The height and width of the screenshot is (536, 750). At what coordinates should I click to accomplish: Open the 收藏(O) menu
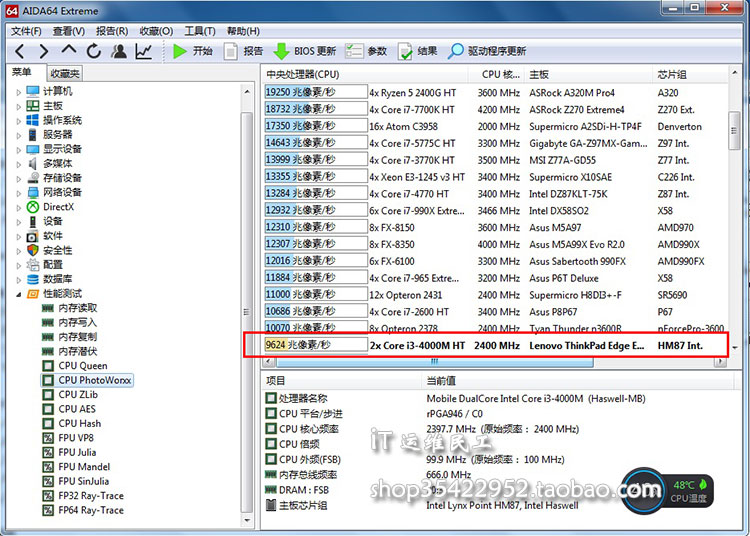[156, 31]
